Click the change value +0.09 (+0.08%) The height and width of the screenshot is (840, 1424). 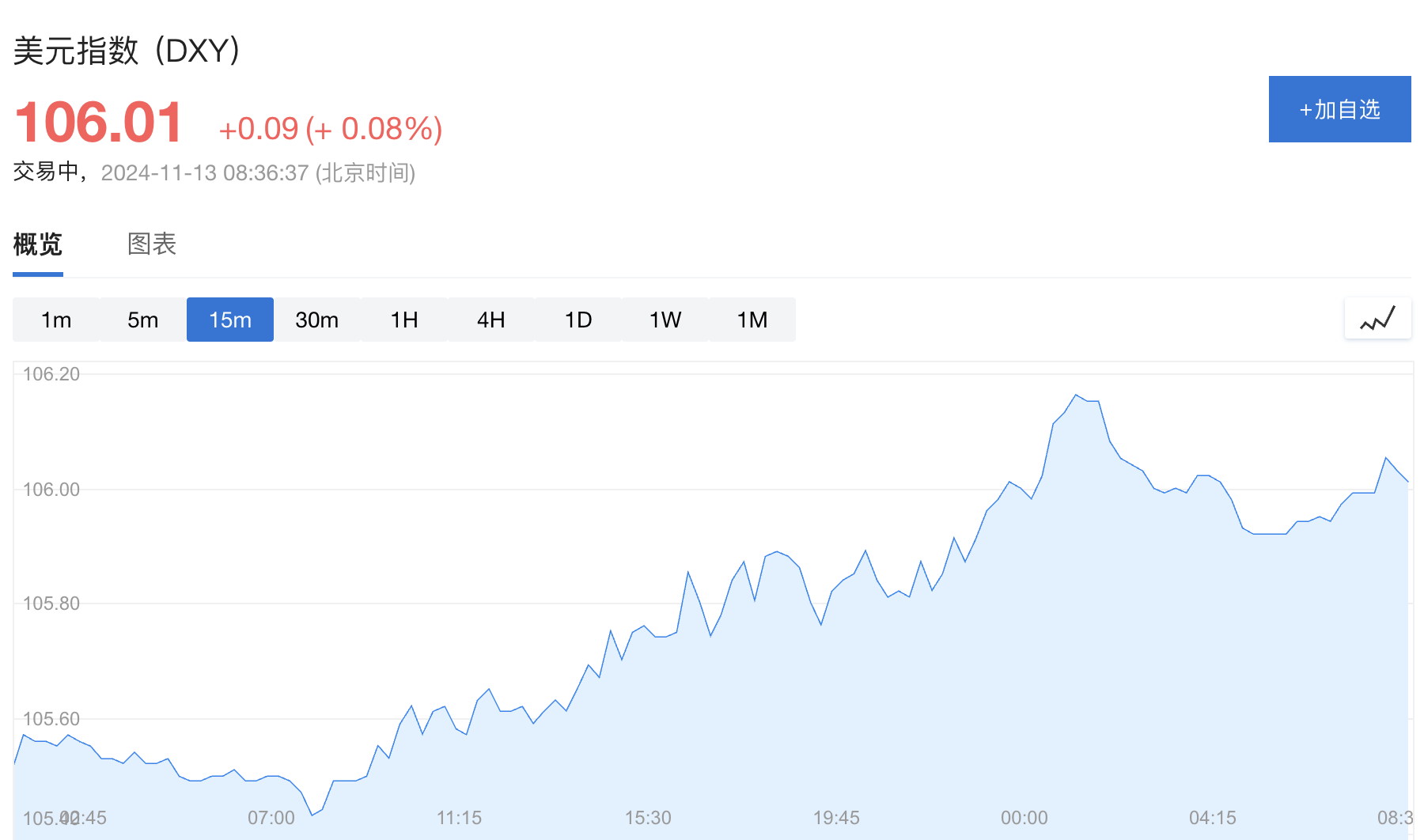click(330, 129)
